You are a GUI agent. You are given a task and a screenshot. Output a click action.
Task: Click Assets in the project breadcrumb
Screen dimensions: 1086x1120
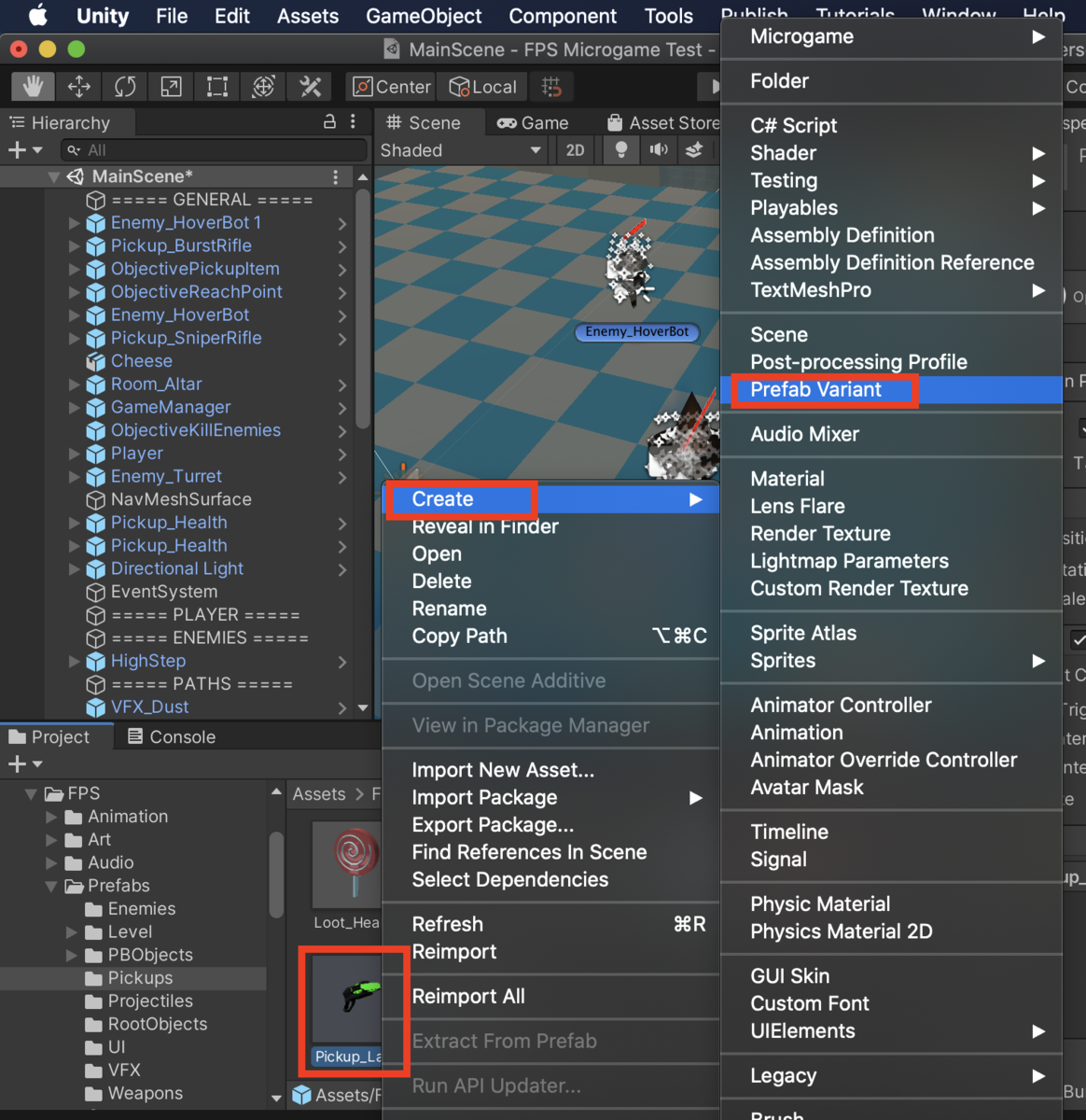tap(319, 794)
